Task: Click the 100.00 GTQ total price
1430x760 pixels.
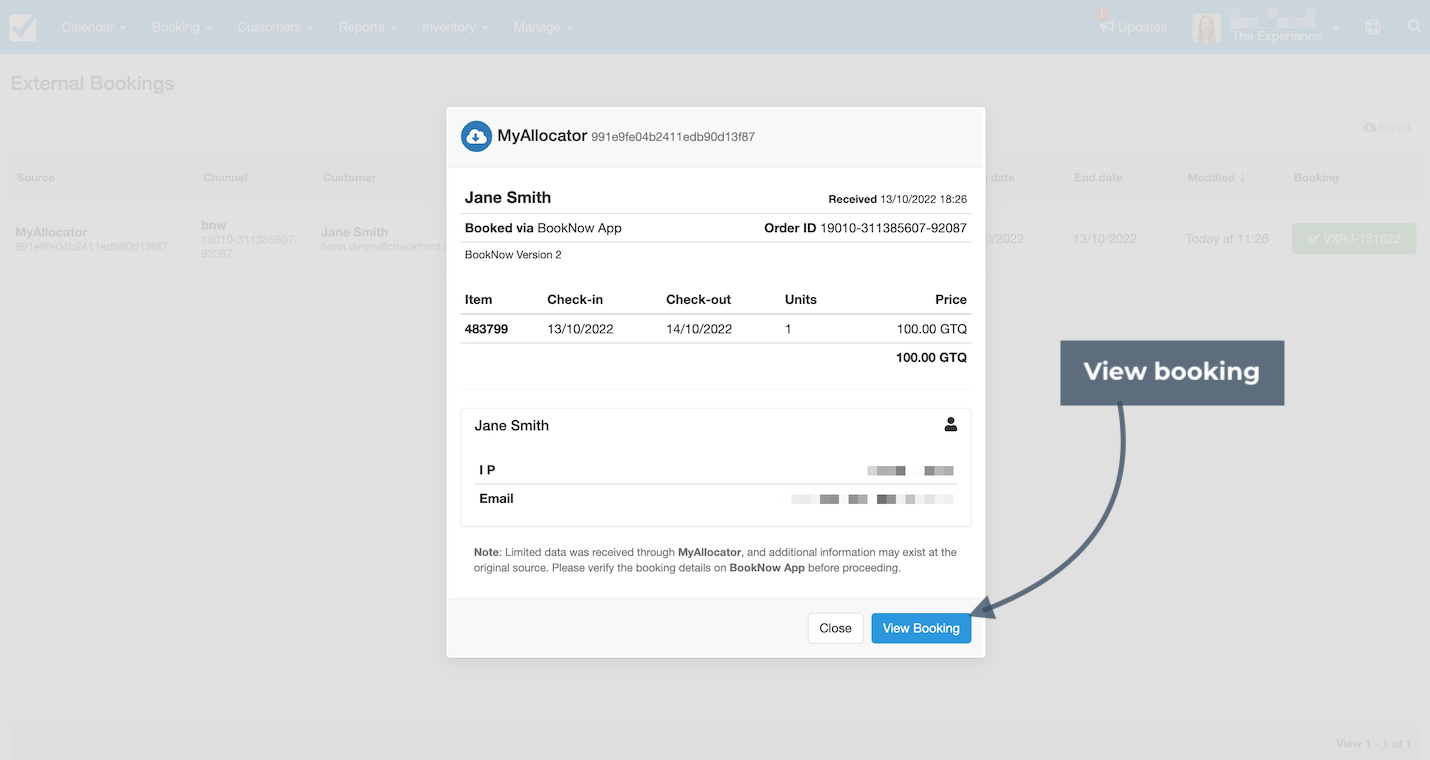Action: [931, 357]
